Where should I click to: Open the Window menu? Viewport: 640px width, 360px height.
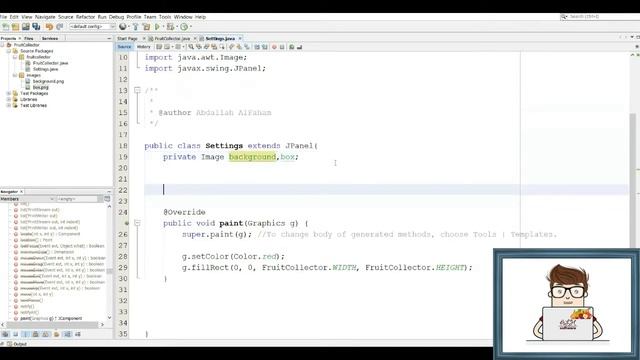[x=183, y=17]
